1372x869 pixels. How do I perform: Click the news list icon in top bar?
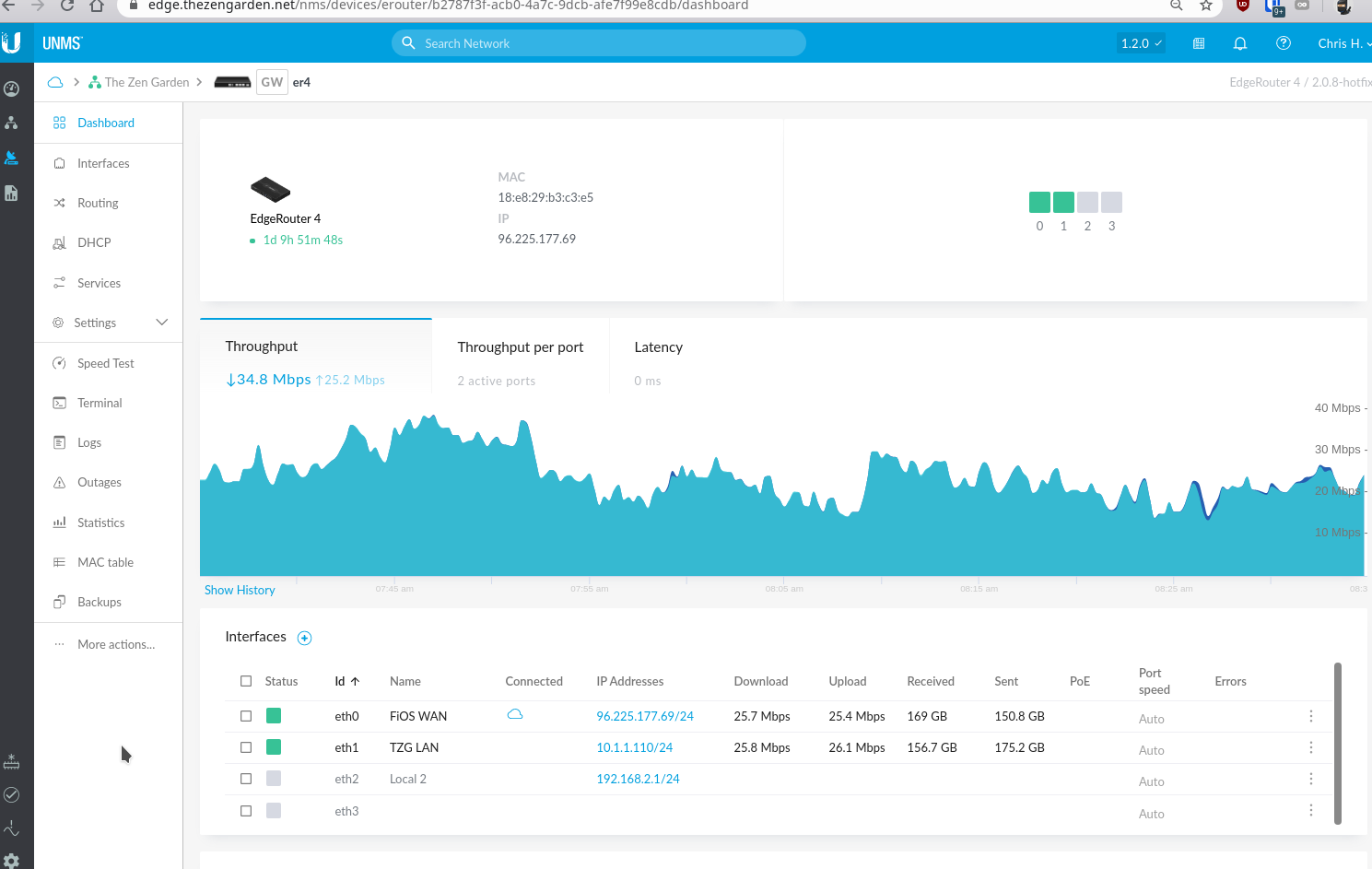tap(1199, 43)
